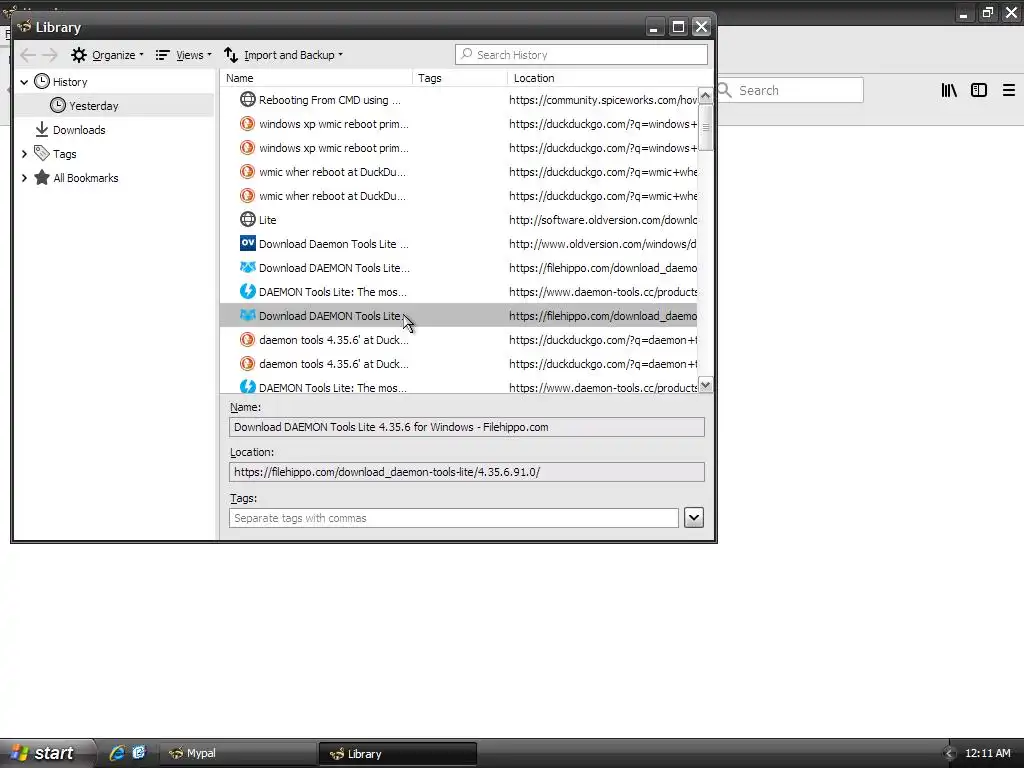This screenshot has height=768, width=1024.
Task: Click the All Bookmarks star icon
Action: point(42,178)
